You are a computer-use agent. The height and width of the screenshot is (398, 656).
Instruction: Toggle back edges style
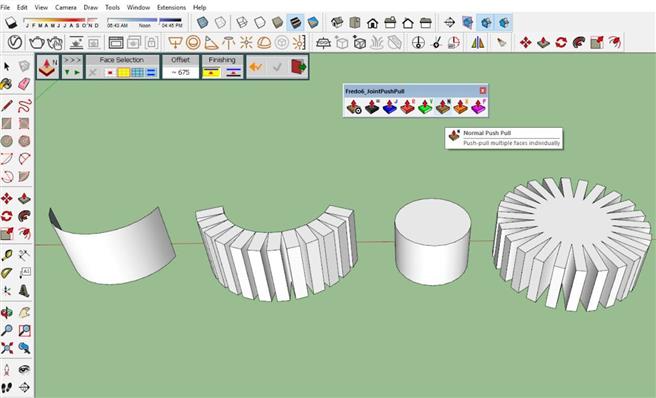pyautogui.click(x=220, y=22)
